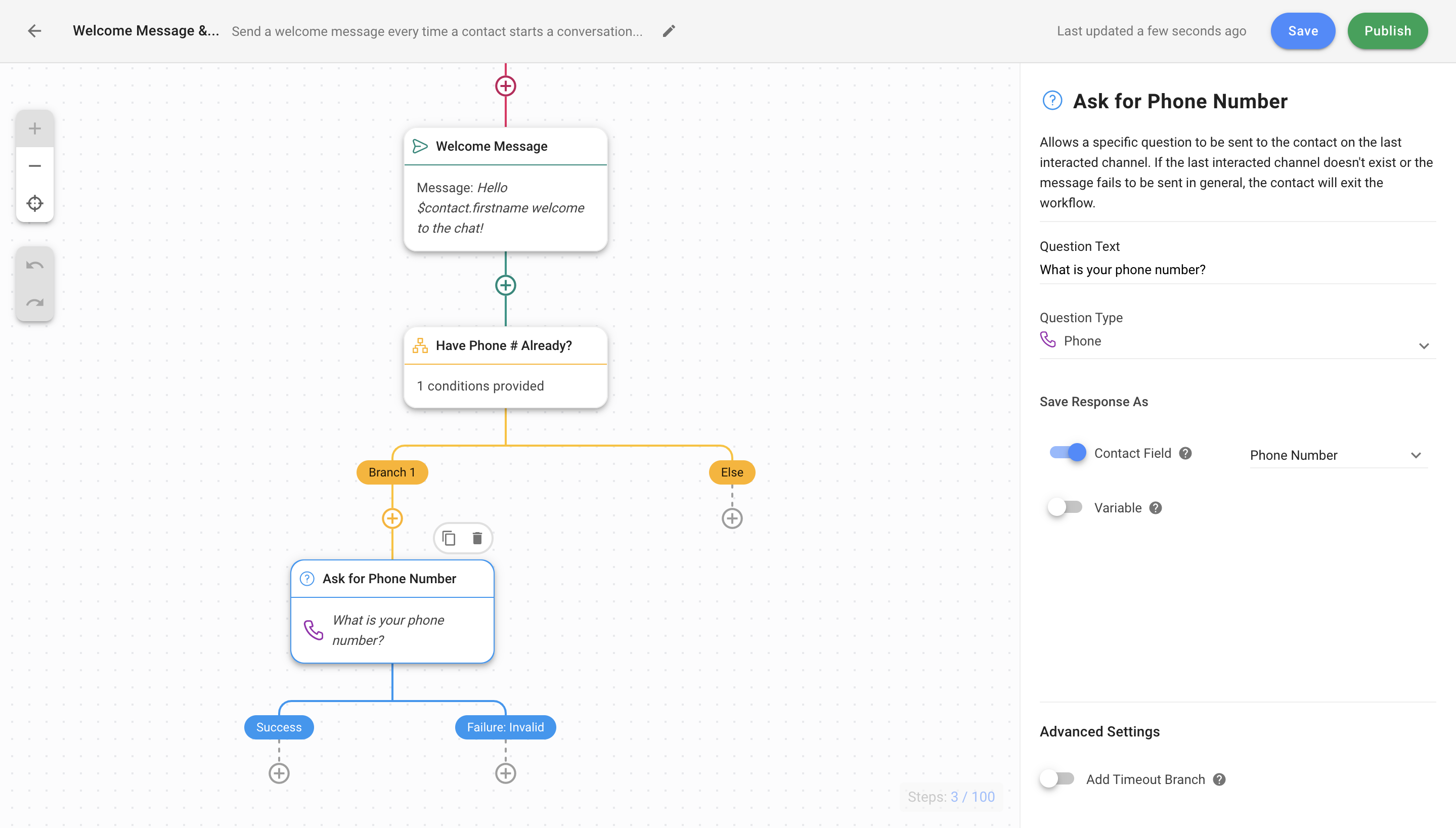1456x828 pixels.
Task: Publish the workflow
Action: [x=1387, y=31]
